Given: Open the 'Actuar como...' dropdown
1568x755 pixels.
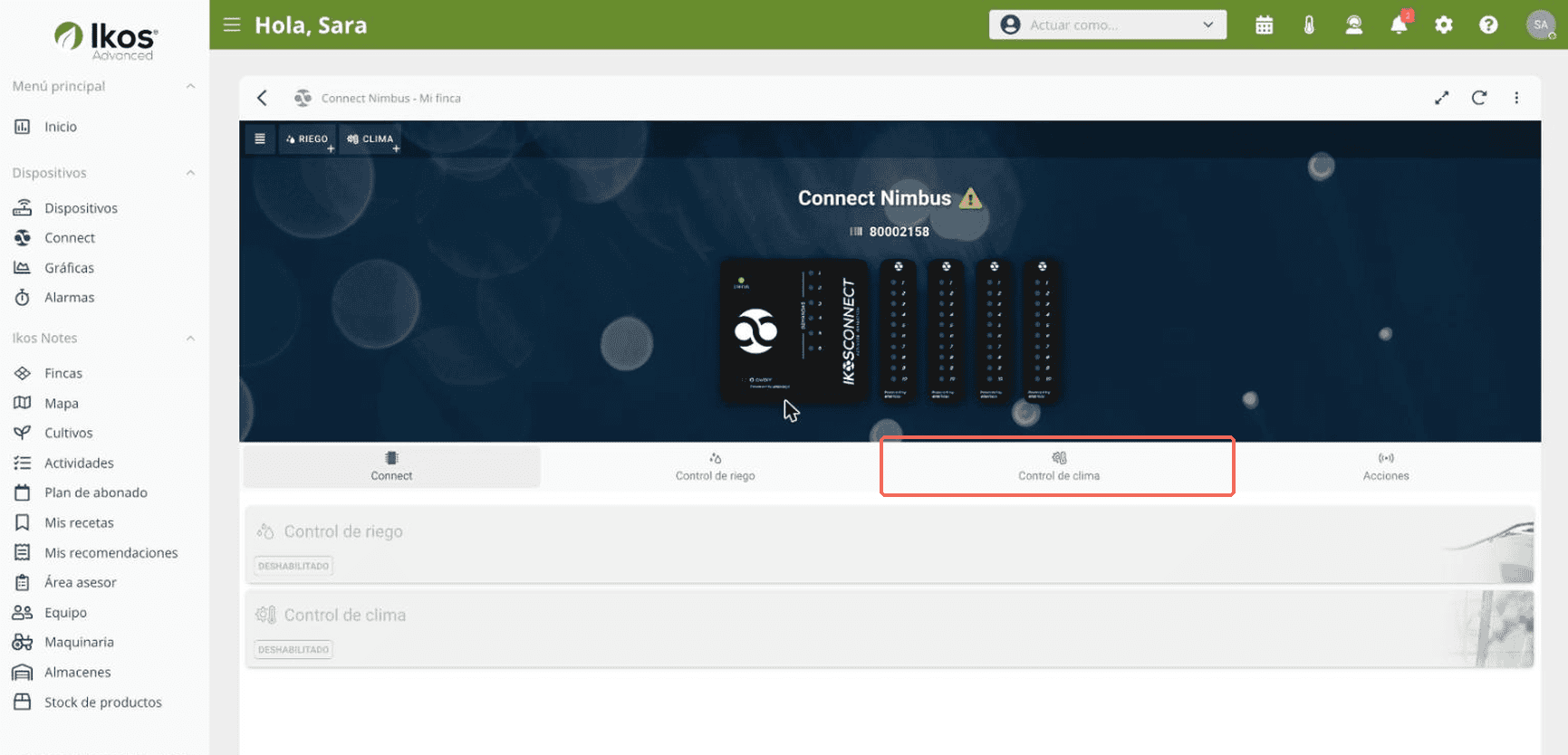Looking at the screenshot, I should pyautogui.click(x=1107, y=24).
